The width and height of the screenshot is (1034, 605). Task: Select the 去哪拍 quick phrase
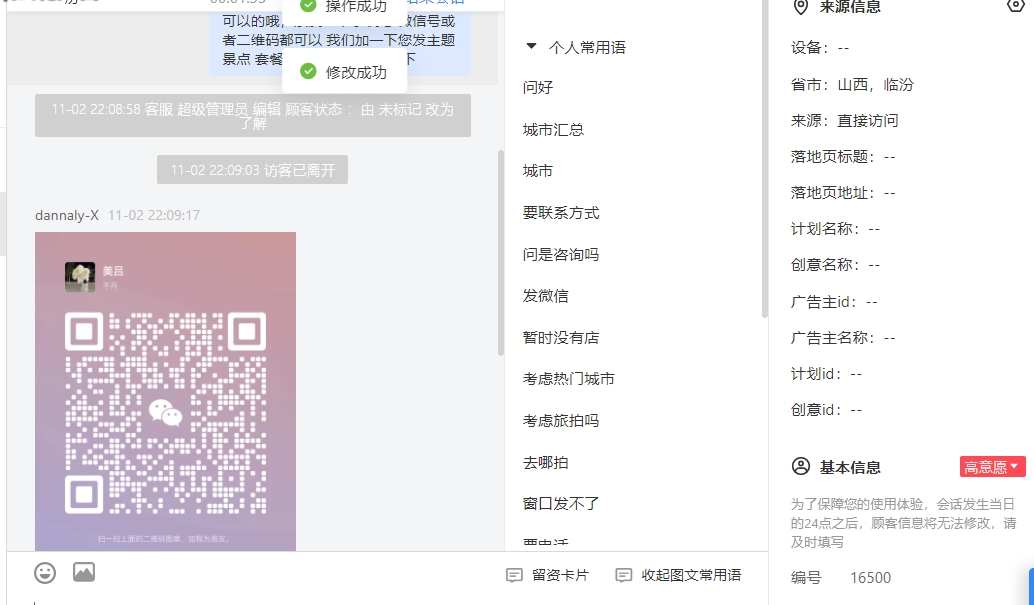[x=545, y=462]
